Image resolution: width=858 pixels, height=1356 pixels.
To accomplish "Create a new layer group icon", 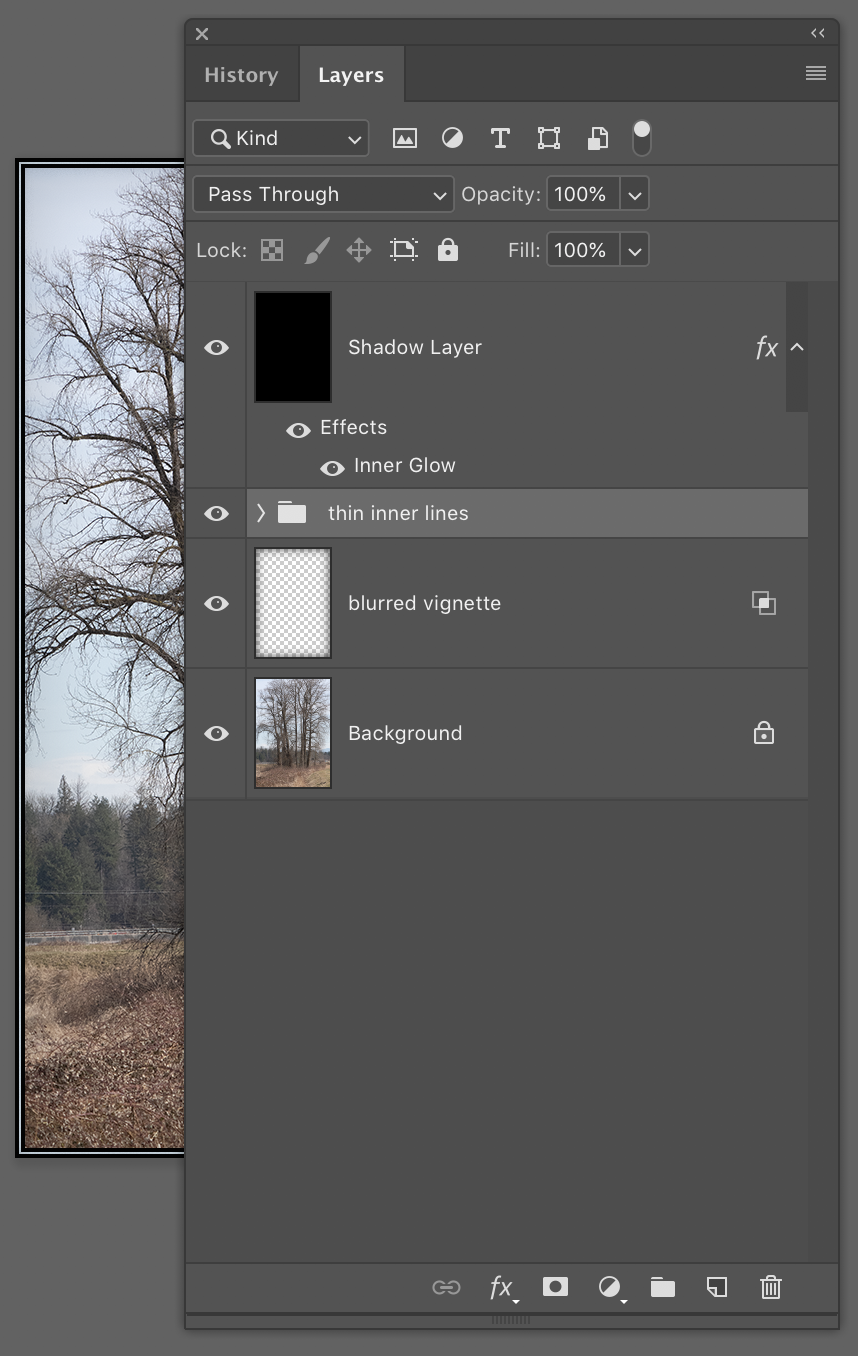I will tap(663, 1287).
